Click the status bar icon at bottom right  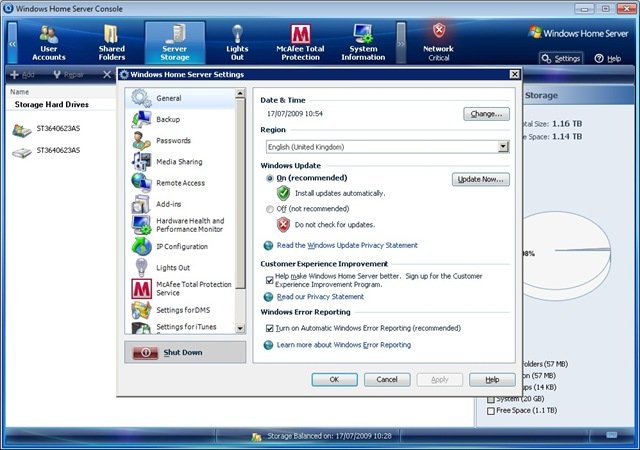click(x=611, y=435)
